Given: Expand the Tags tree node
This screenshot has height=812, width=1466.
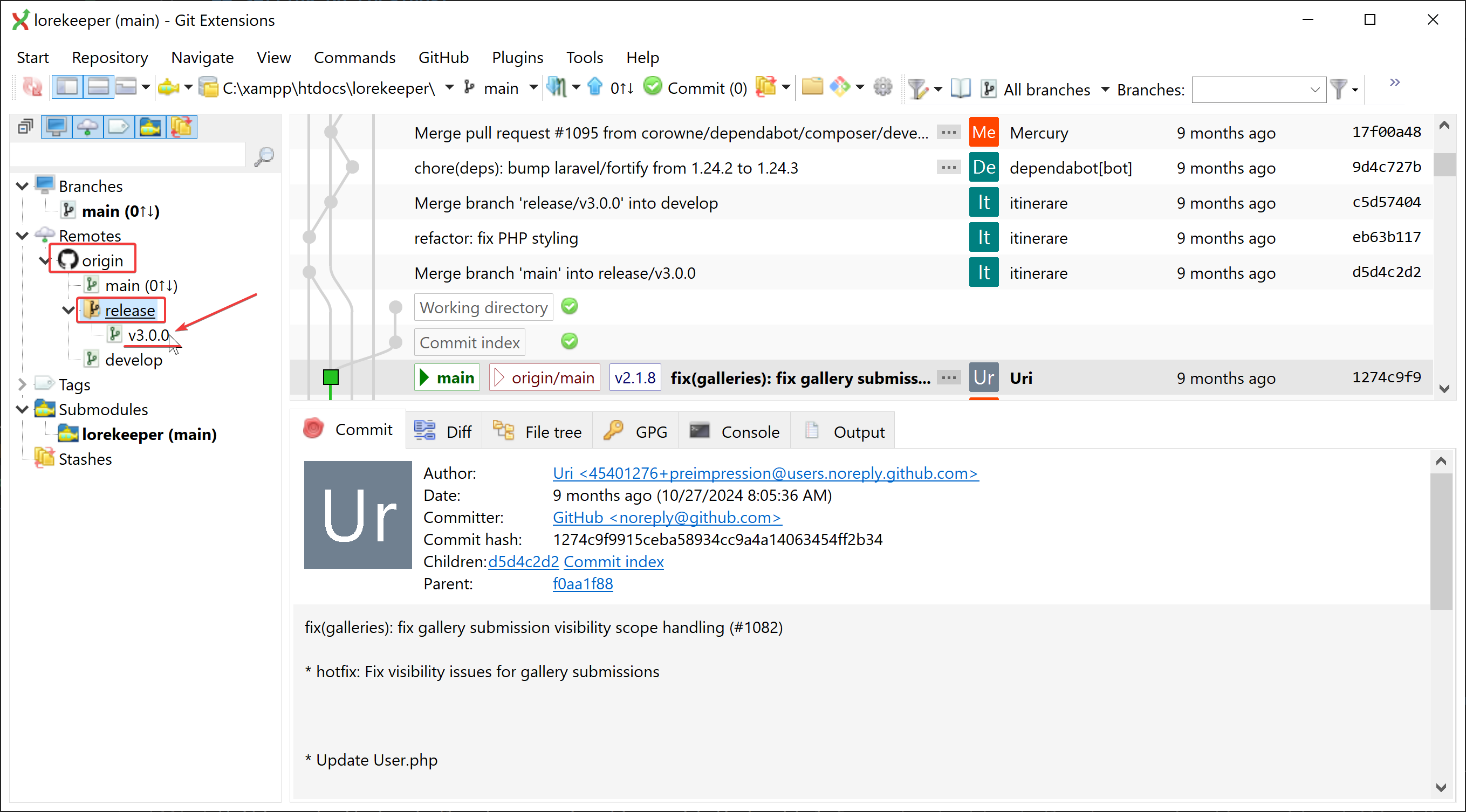Looking at the screenshot, I should coord(22,384).
